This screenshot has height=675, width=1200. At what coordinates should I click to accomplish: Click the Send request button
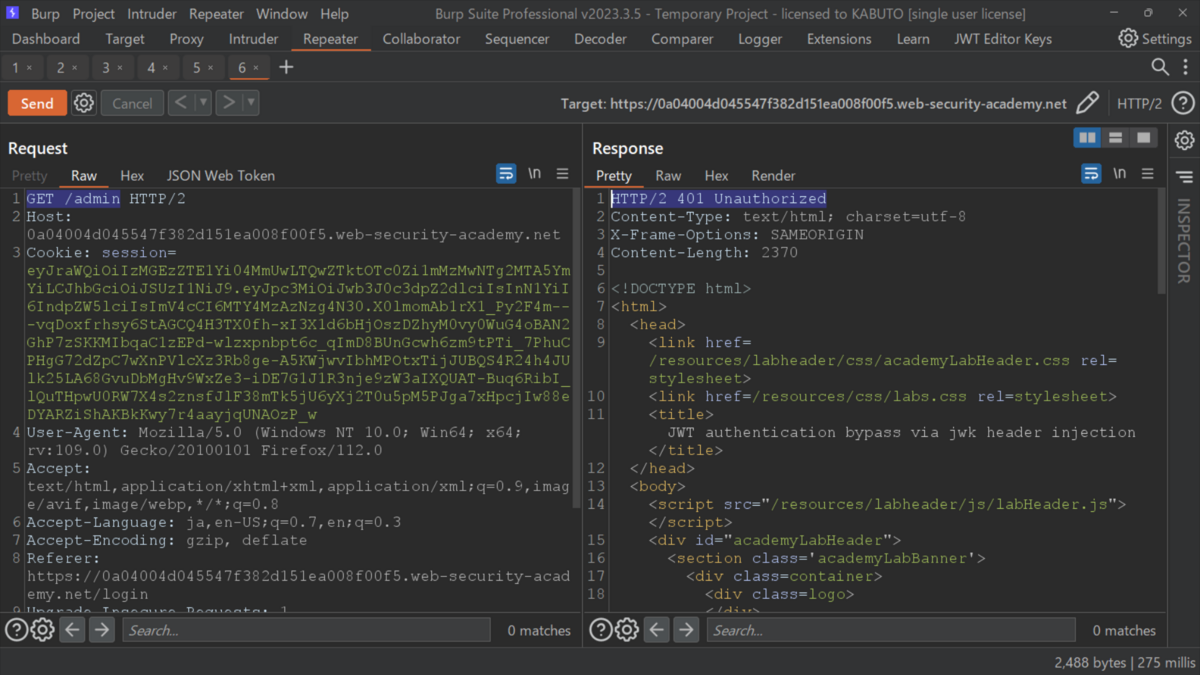click(37, 103)
